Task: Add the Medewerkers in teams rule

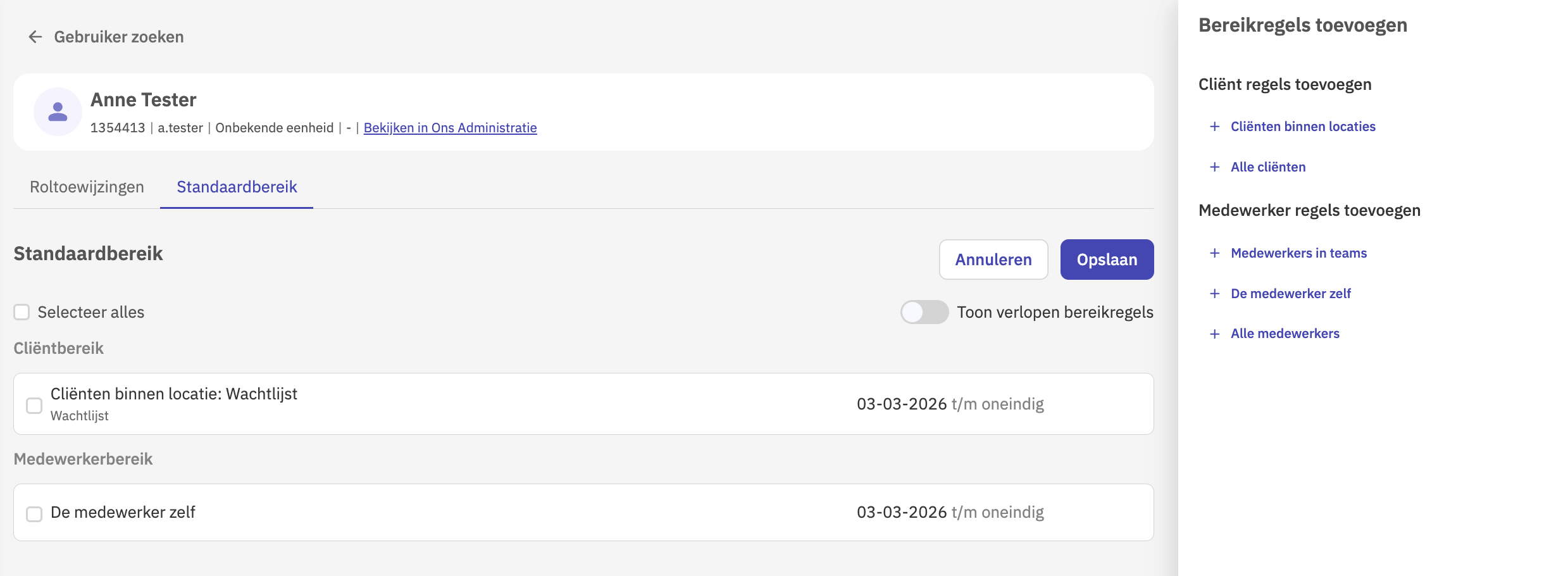Action: coord(1298,253)
